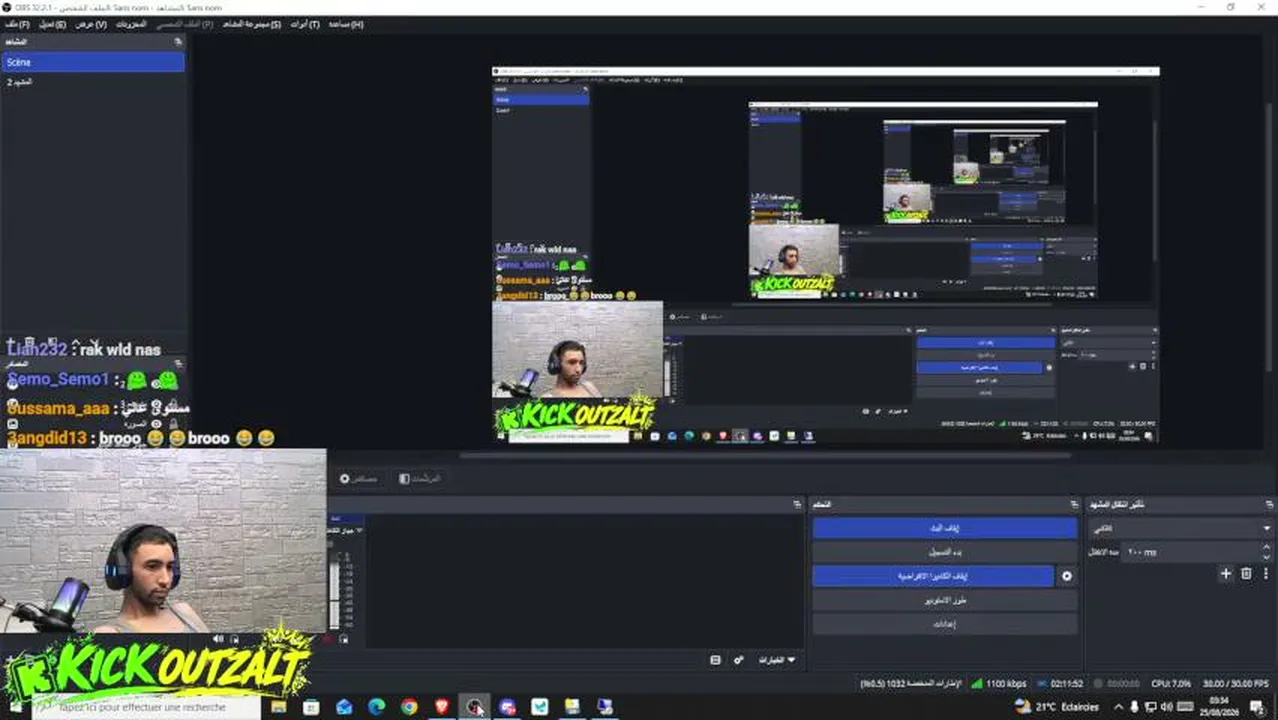Mute the audio device with the red speaker icon

(x=328, y=639)
